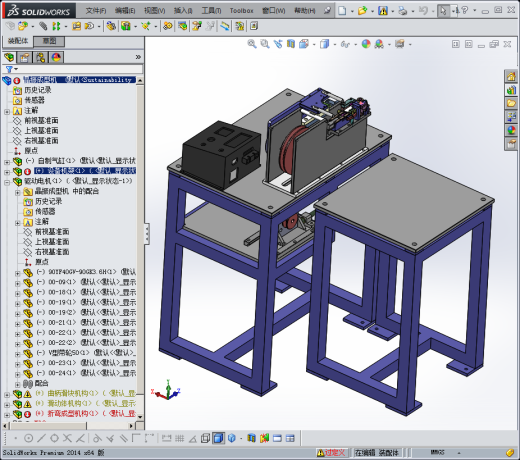The height and width of the screenshot is (460, 520).
Task: Collapse the 驱动电机<1> tree node
Action: [x=7, y=182]
